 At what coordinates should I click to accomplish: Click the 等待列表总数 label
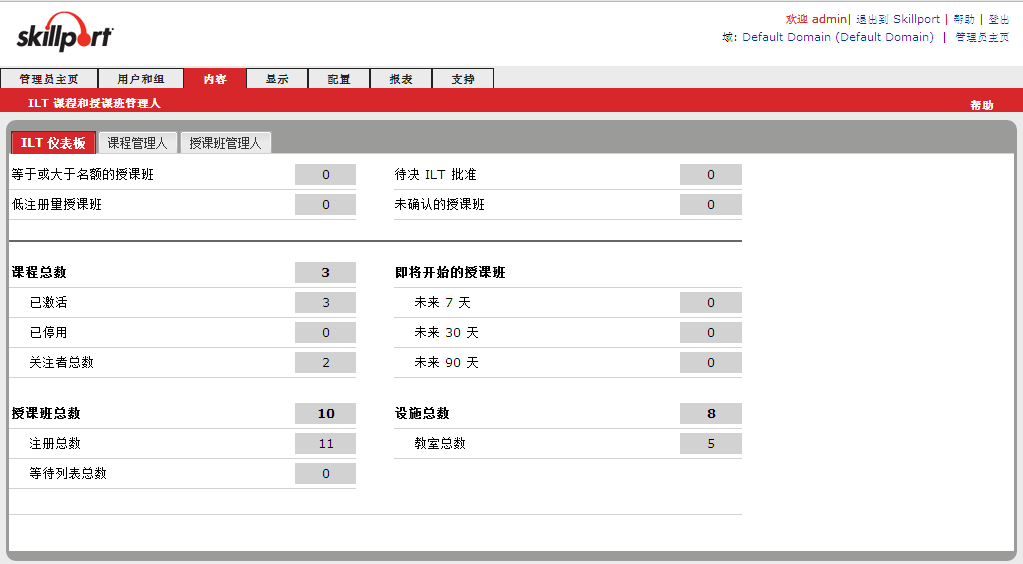pos(68,473)
